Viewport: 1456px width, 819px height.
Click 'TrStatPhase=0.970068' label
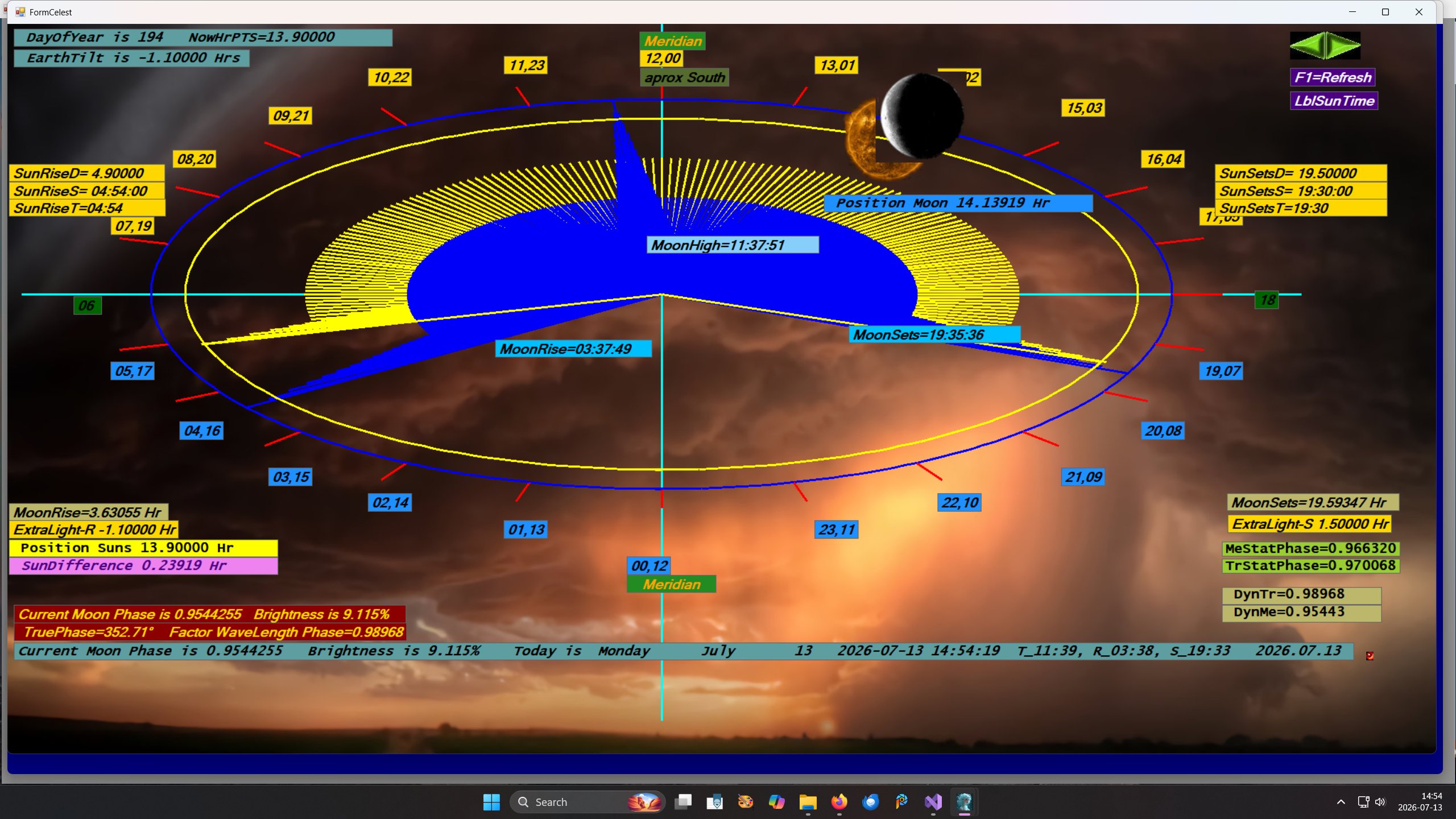[1310, 565]
